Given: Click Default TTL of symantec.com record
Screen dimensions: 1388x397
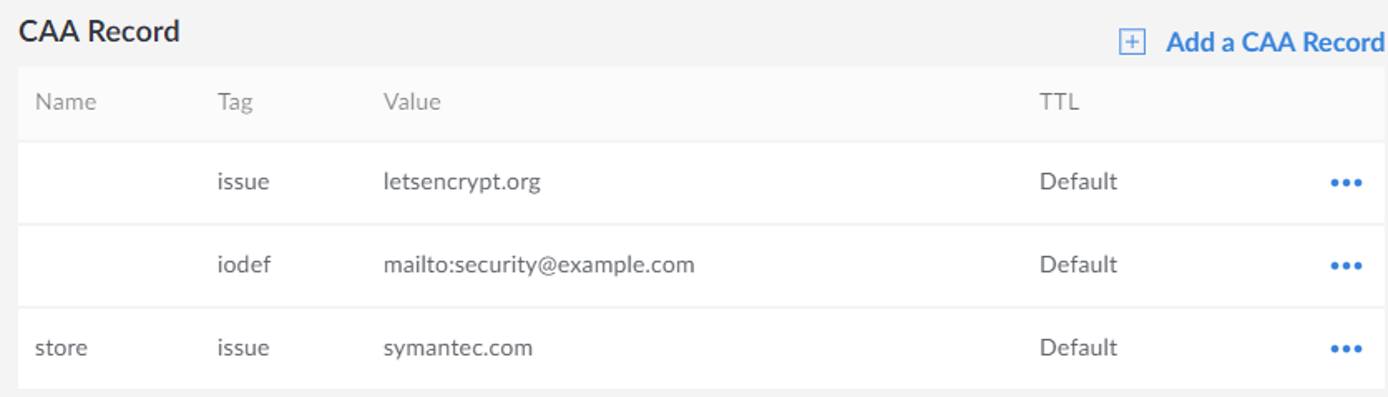Looking at the screenshot, I should click(1078, 348).
